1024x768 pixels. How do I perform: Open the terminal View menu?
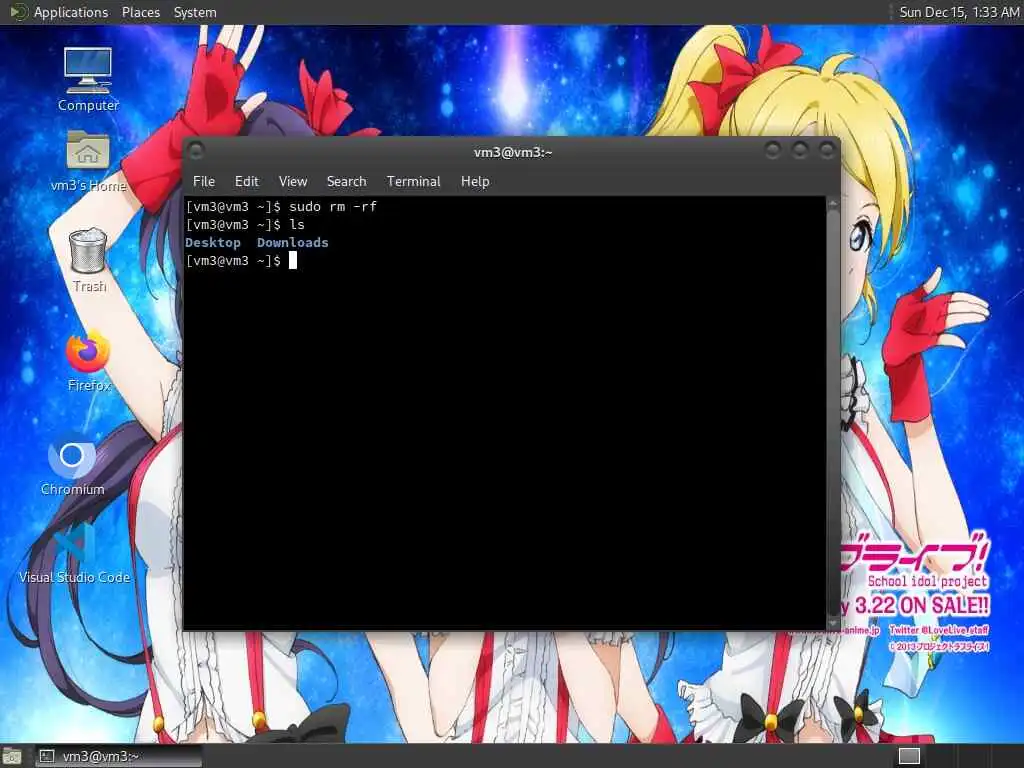pos(293,182)
